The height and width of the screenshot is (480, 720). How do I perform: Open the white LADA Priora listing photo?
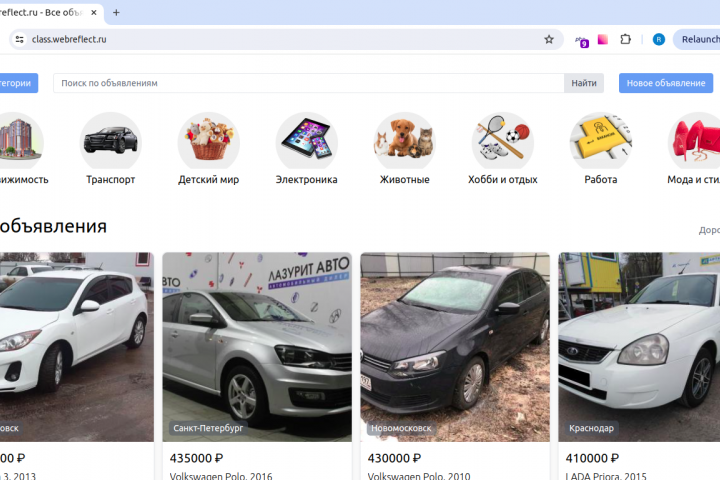[x=639, y=347]
